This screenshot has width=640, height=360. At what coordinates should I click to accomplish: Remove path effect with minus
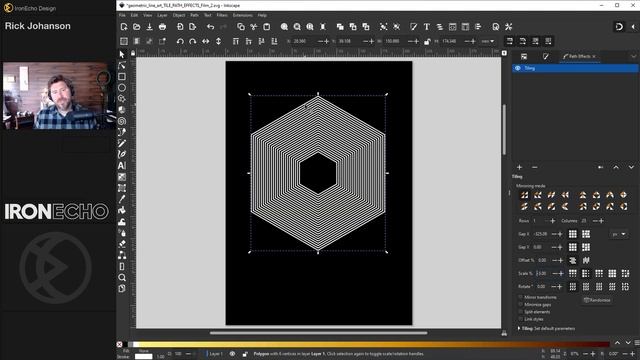point(534,167)
